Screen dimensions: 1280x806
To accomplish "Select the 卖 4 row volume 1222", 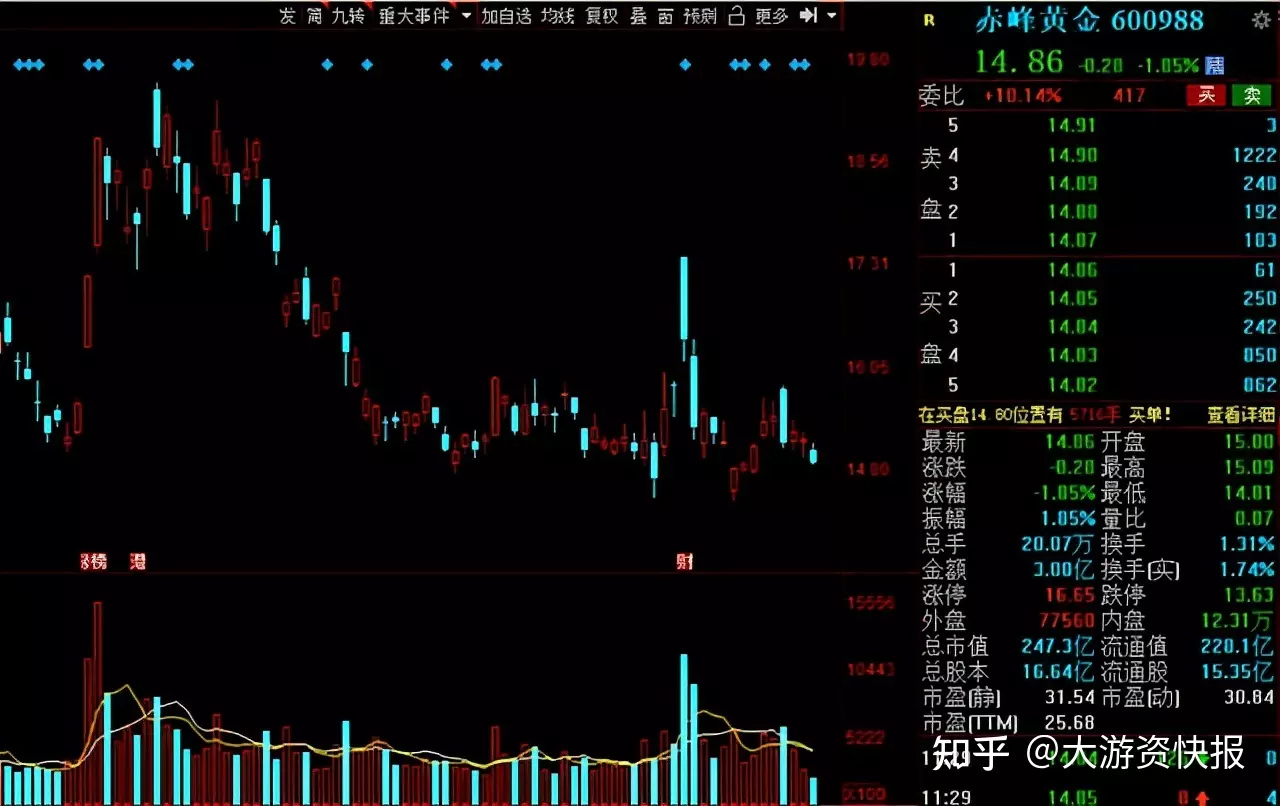I will point(1254,154).
